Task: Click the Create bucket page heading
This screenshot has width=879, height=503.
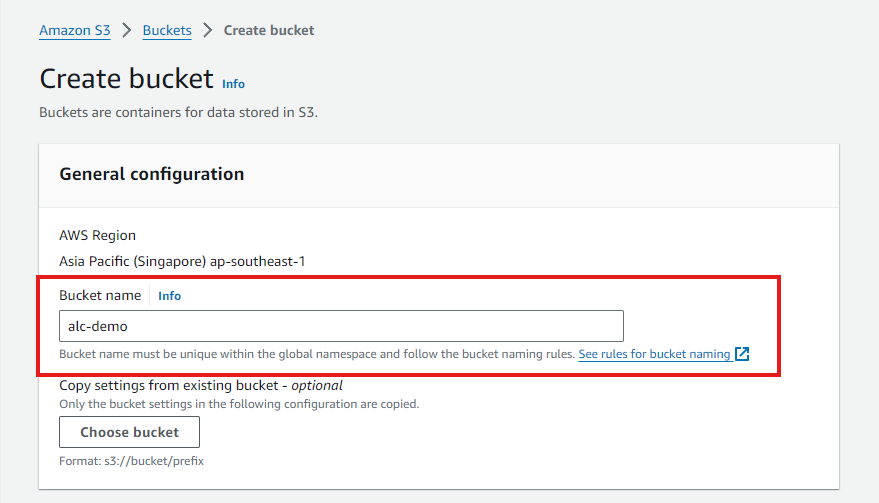Action: pyautogui.click(x=126, y=78)
